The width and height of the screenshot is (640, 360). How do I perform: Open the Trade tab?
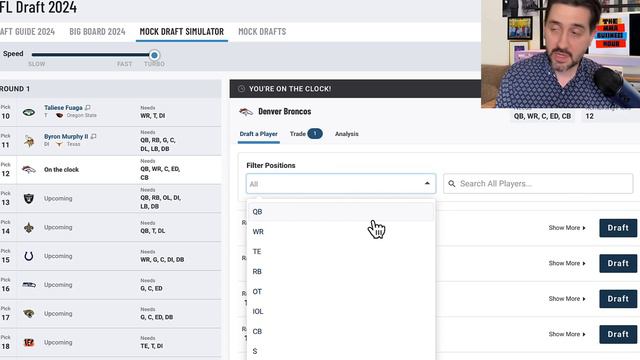click(x=298, y=134)
